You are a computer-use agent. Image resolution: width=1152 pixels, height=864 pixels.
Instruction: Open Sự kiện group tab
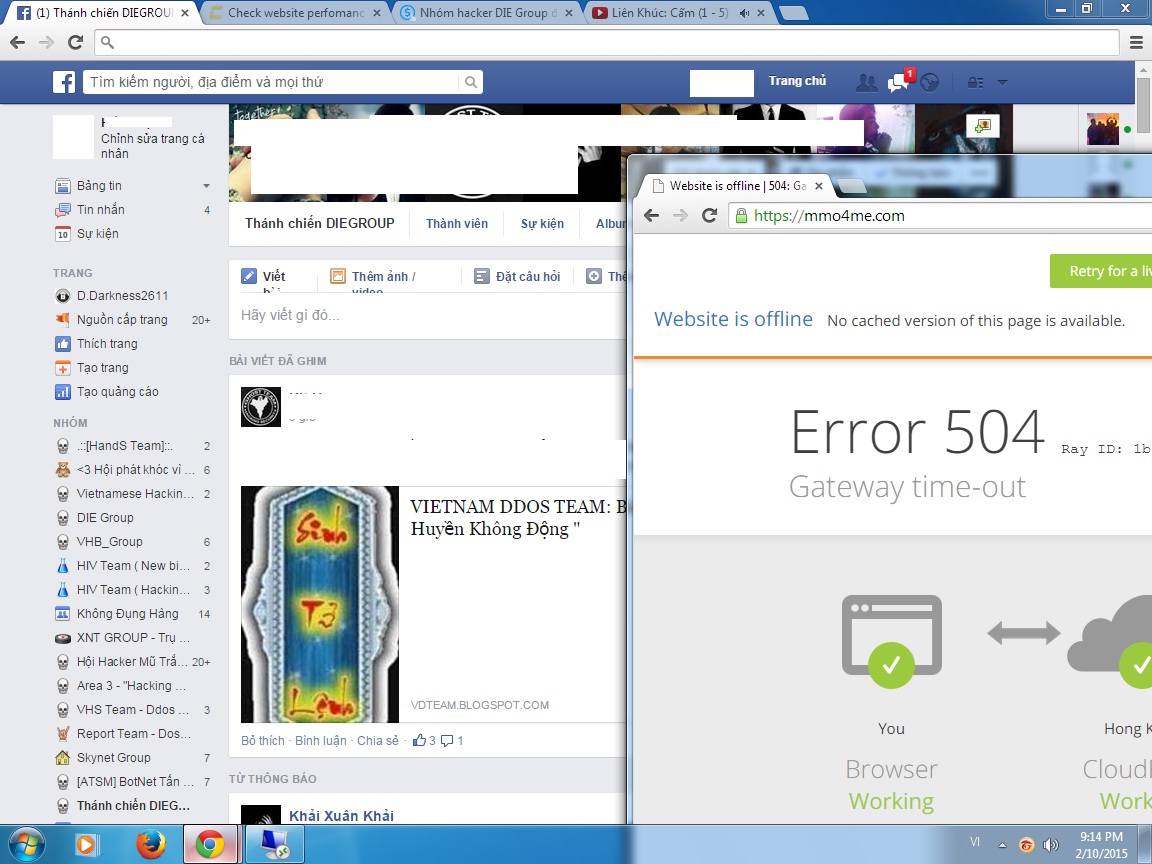tap(542, 223)
